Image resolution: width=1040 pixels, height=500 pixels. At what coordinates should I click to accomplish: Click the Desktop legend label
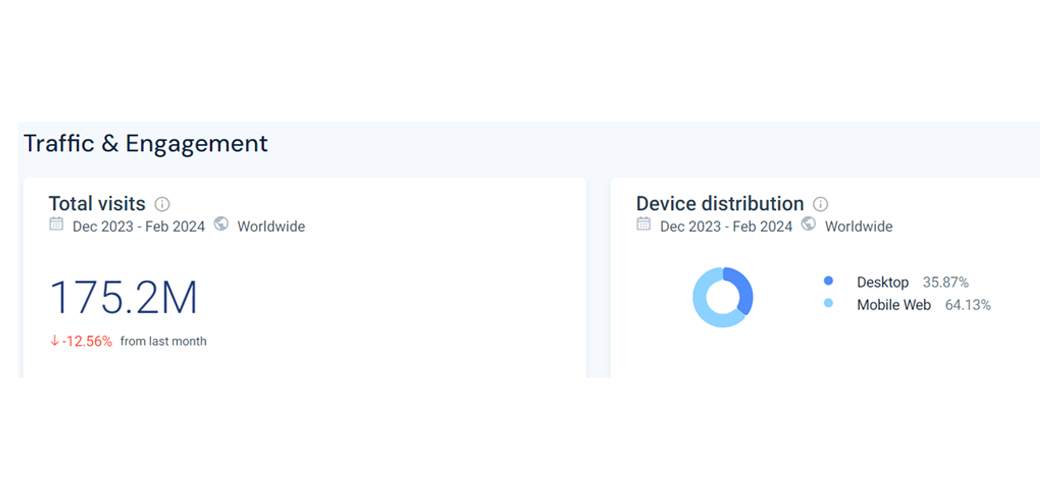pos(882,282)
